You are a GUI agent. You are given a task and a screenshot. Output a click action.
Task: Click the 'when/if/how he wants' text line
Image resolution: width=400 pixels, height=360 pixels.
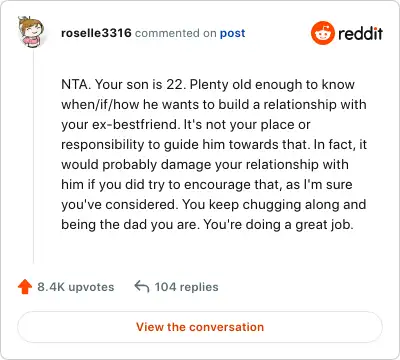[x=214, y=105]
